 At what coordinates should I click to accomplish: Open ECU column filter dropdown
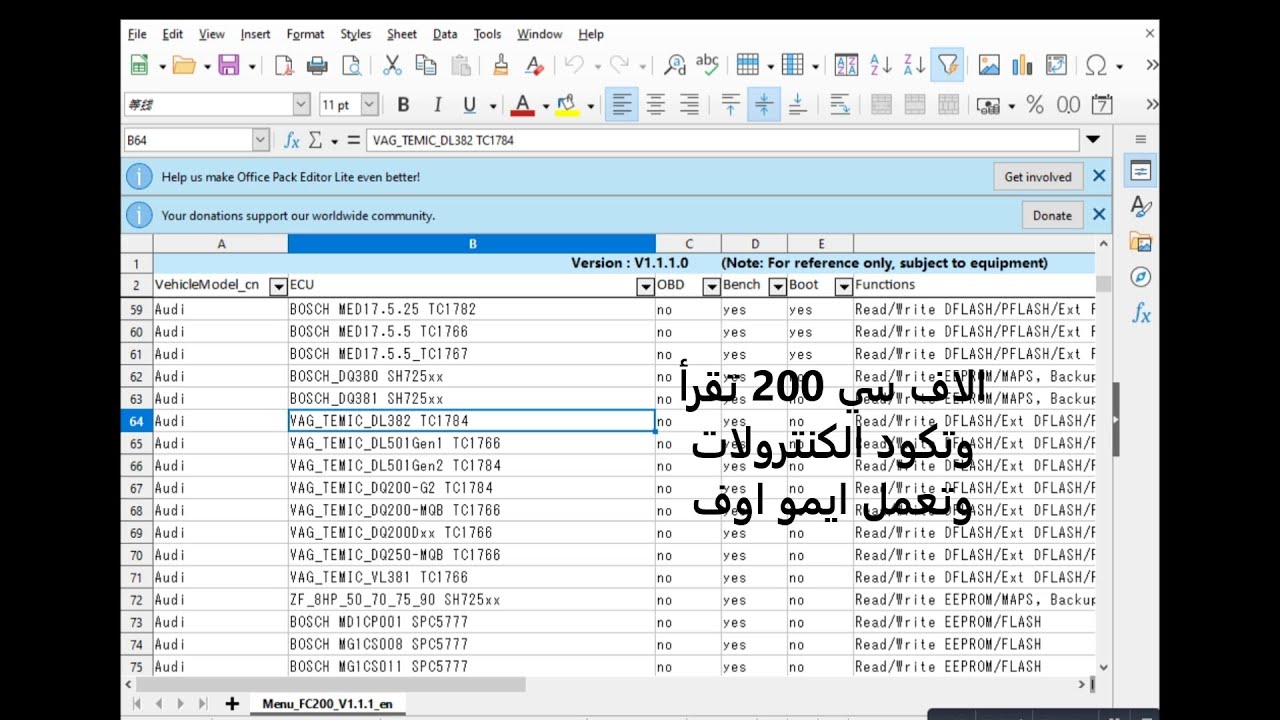point(646,286)
